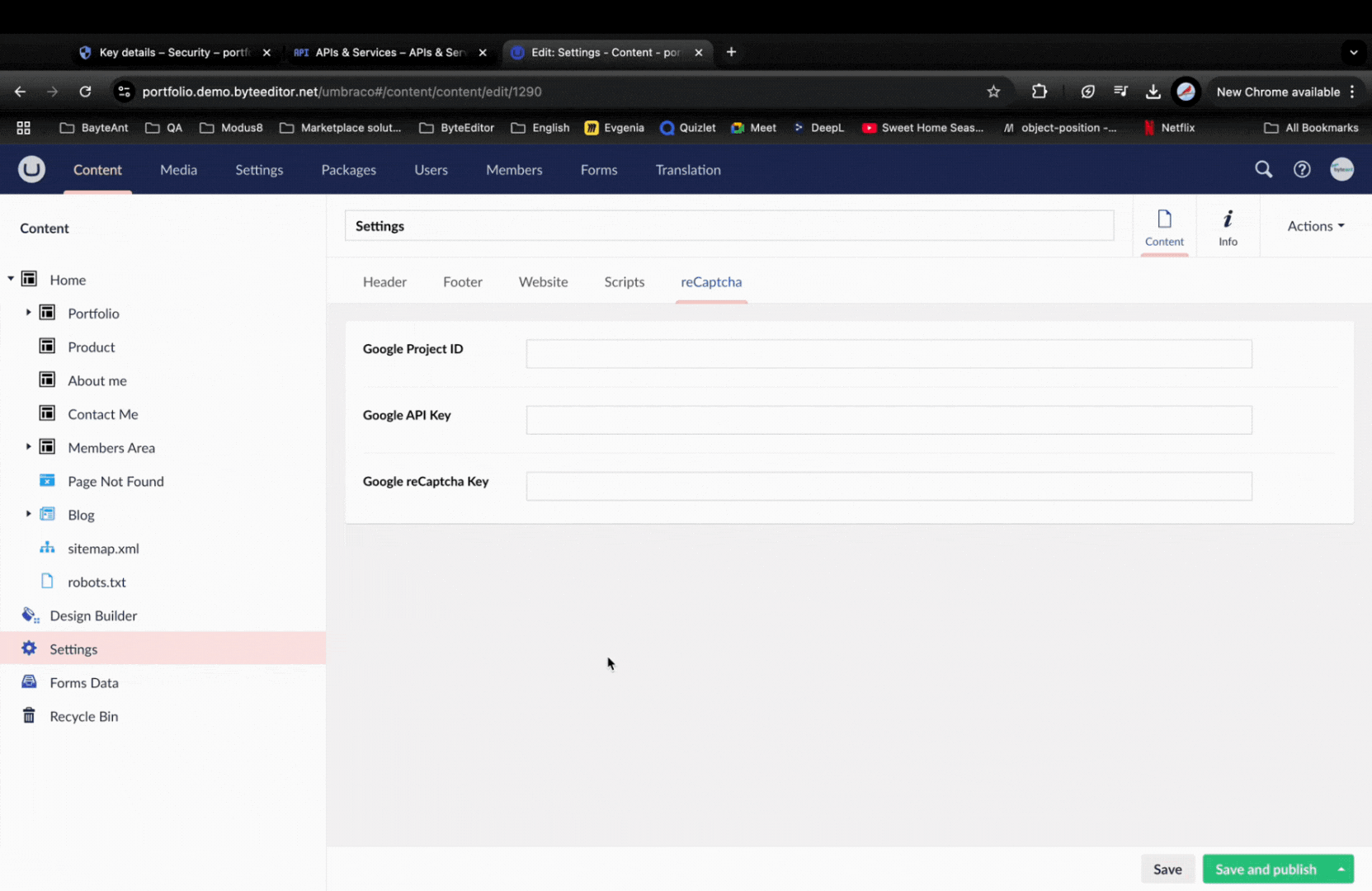Click the user avatar in the header
Viewport: 1372px width, 891px height.
(x=1341, y=170)
